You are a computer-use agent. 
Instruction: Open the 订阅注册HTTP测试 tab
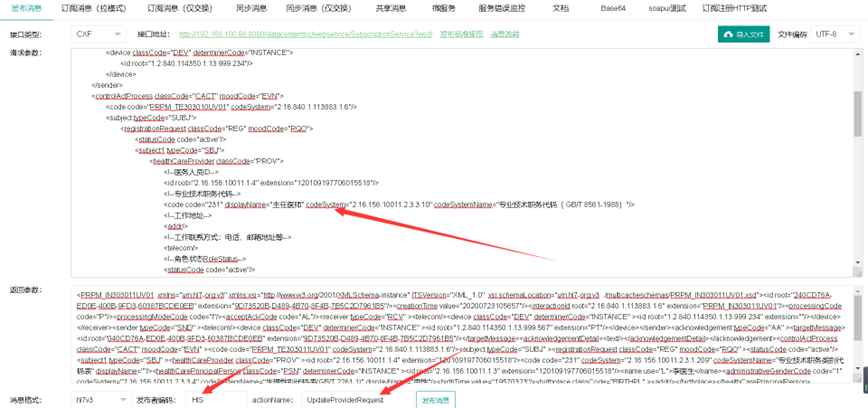click(x=735, y=9)
